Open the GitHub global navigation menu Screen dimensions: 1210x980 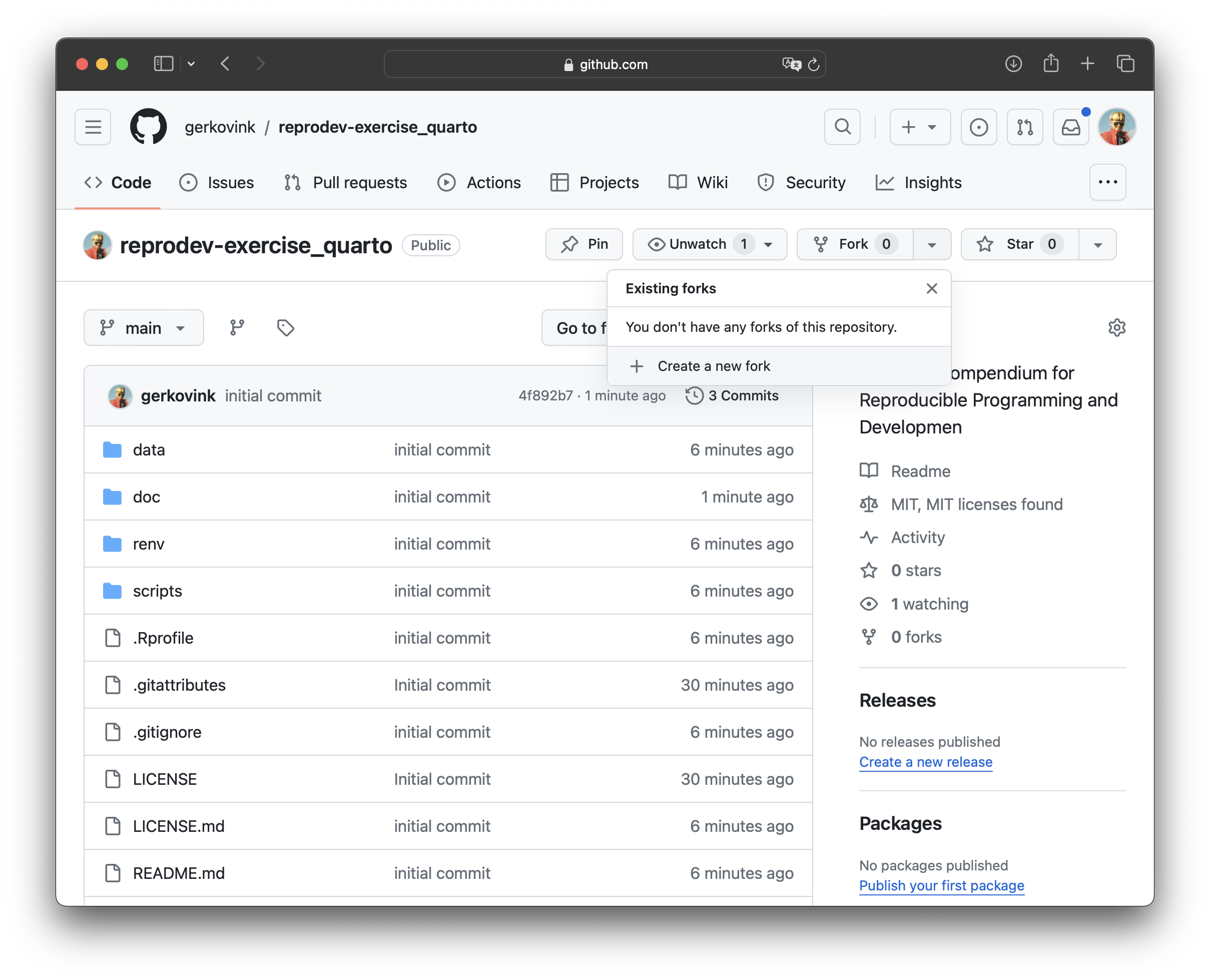pos(93,127)
